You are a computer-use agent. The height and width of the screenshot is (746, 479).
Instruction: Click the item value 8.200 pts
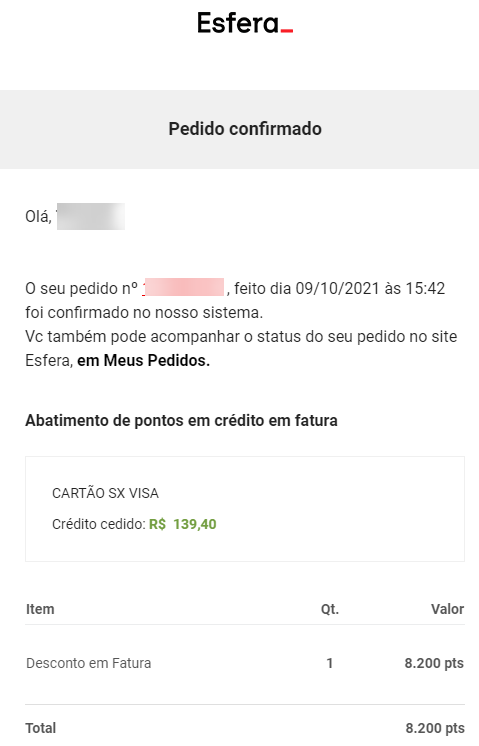pos(434,663)
